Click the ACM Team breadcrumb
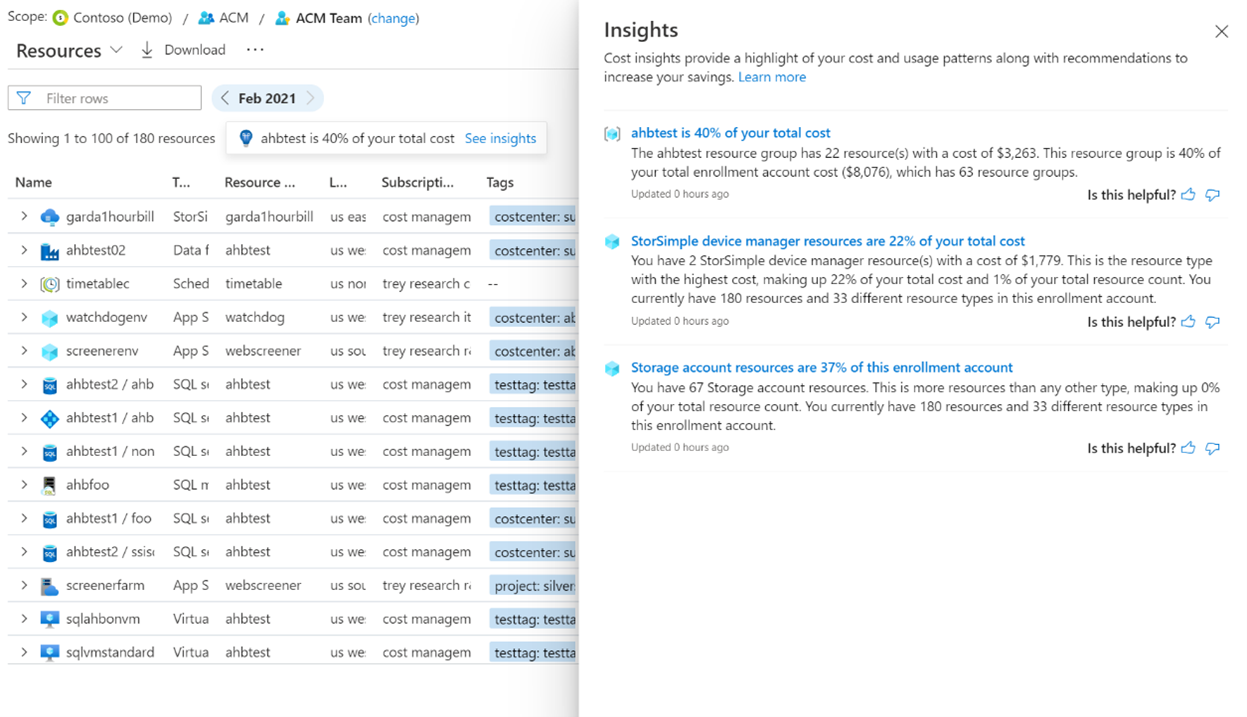The image size is (1247, 717). [329, 18]
